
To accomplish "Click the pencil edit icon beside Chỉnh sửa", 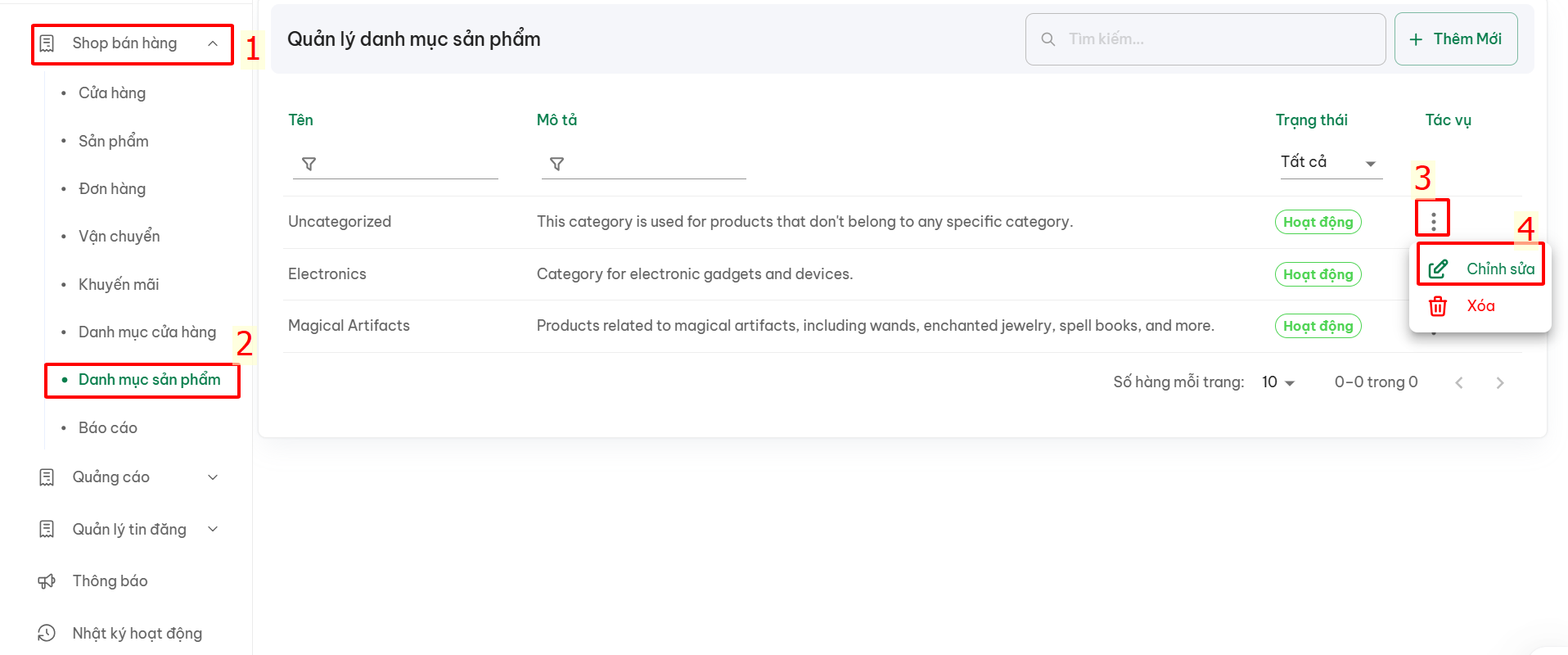I will click(x=1438, y=269).
